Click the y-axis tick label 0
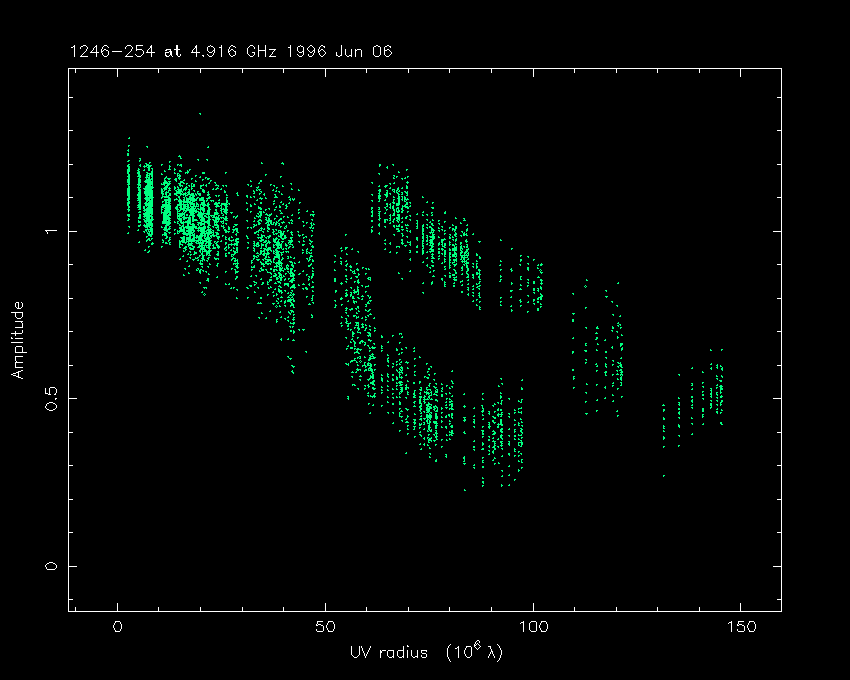The image size is (850, 680). coord(49,566)
